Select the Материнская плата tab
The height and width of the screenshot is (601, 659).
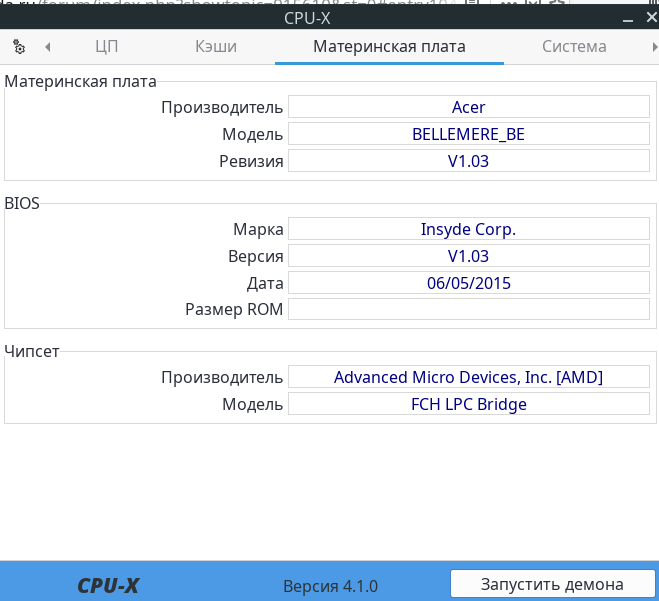tap(389, 47)
